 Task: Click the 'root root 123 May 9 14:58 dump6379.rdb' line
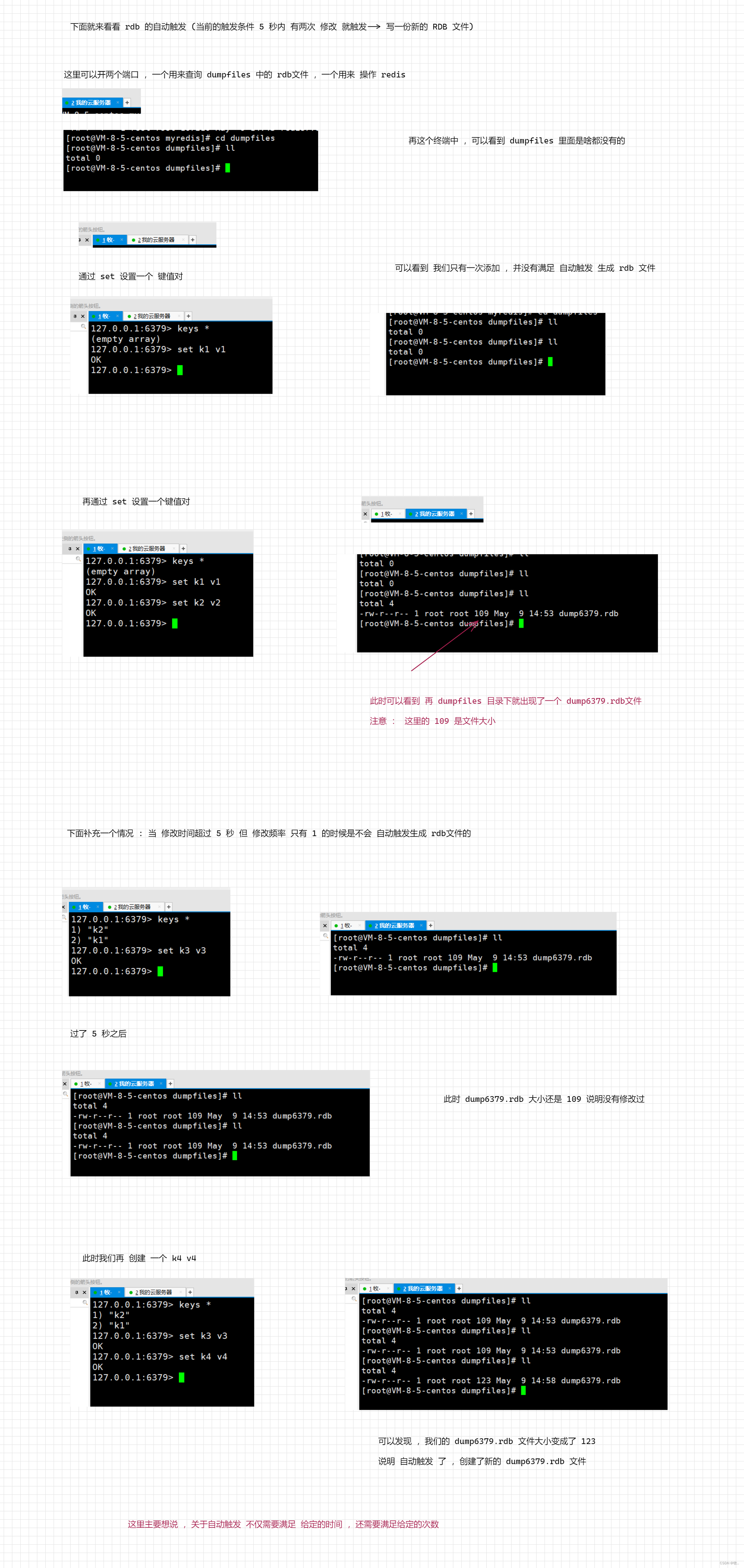point(491,1380)
